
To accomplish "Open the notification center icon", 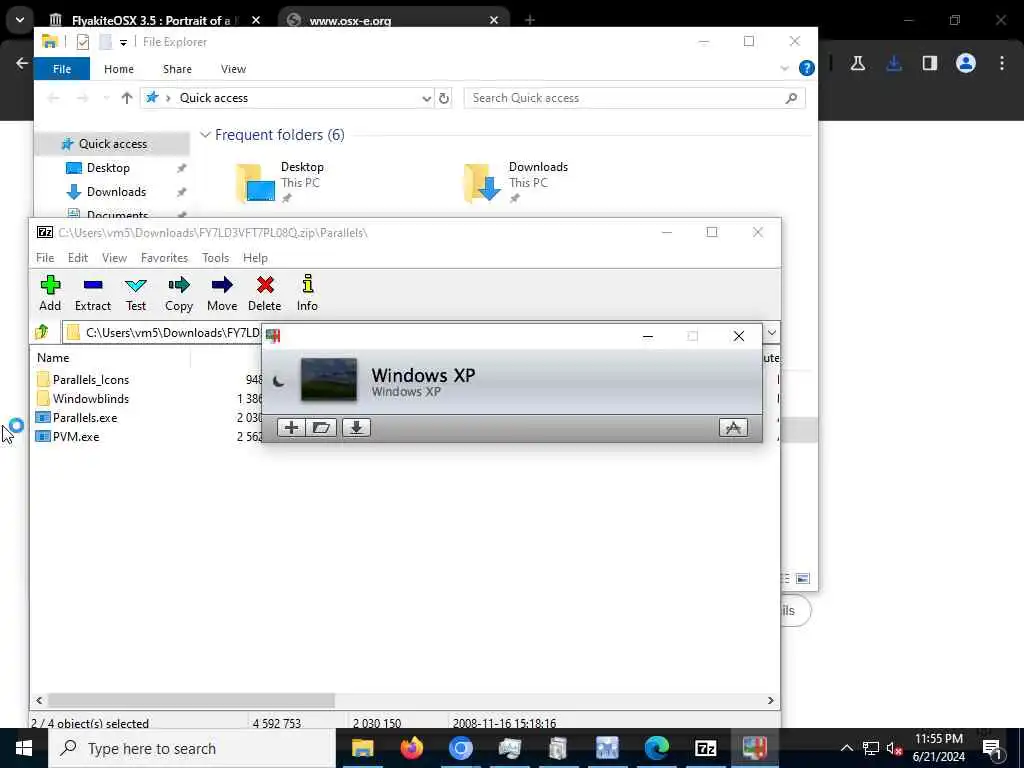I will (x=992, y=748).
